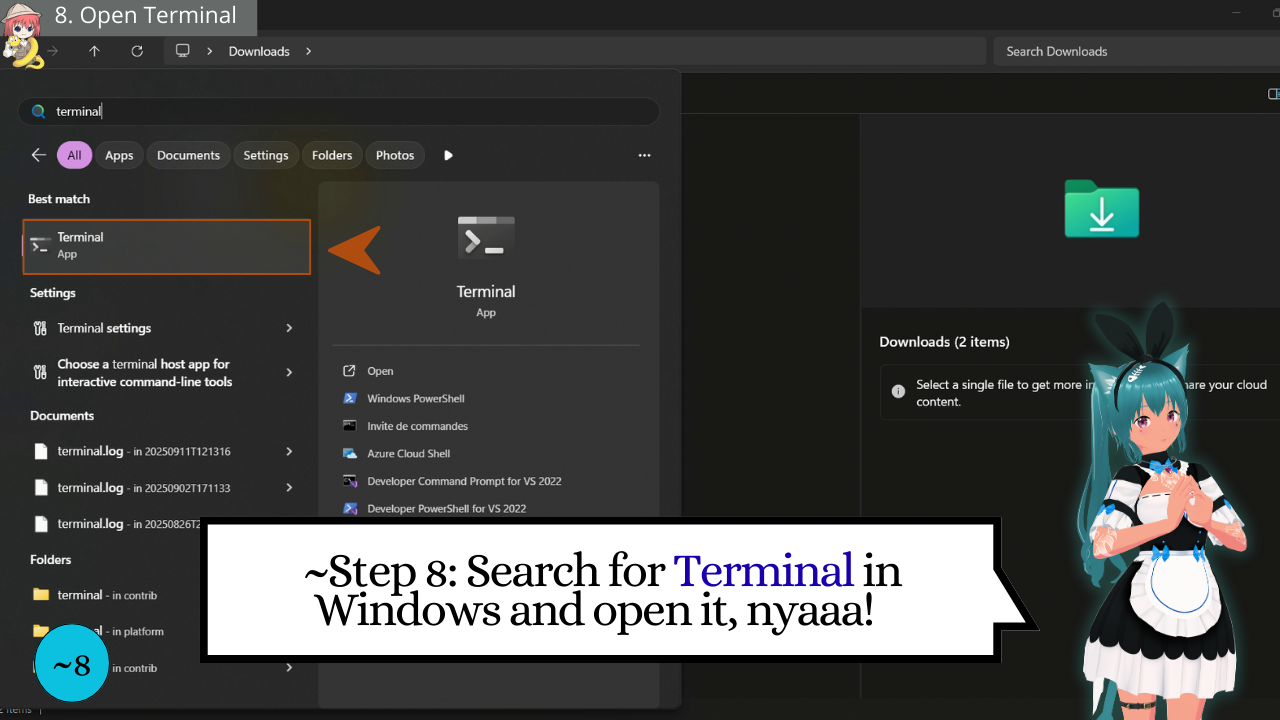
Task: Switch to the Folders filter tab
Action: [x=332, y=155]
